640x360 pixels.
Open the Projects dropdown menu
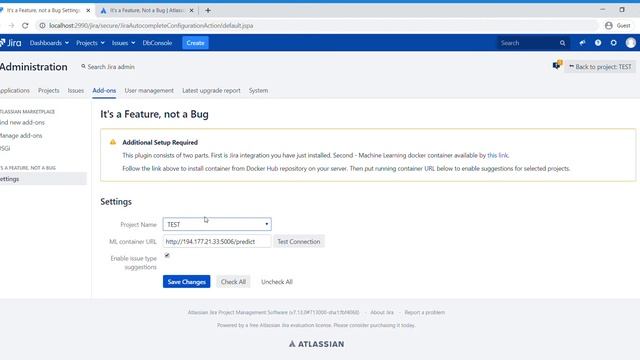pos(90,43)
